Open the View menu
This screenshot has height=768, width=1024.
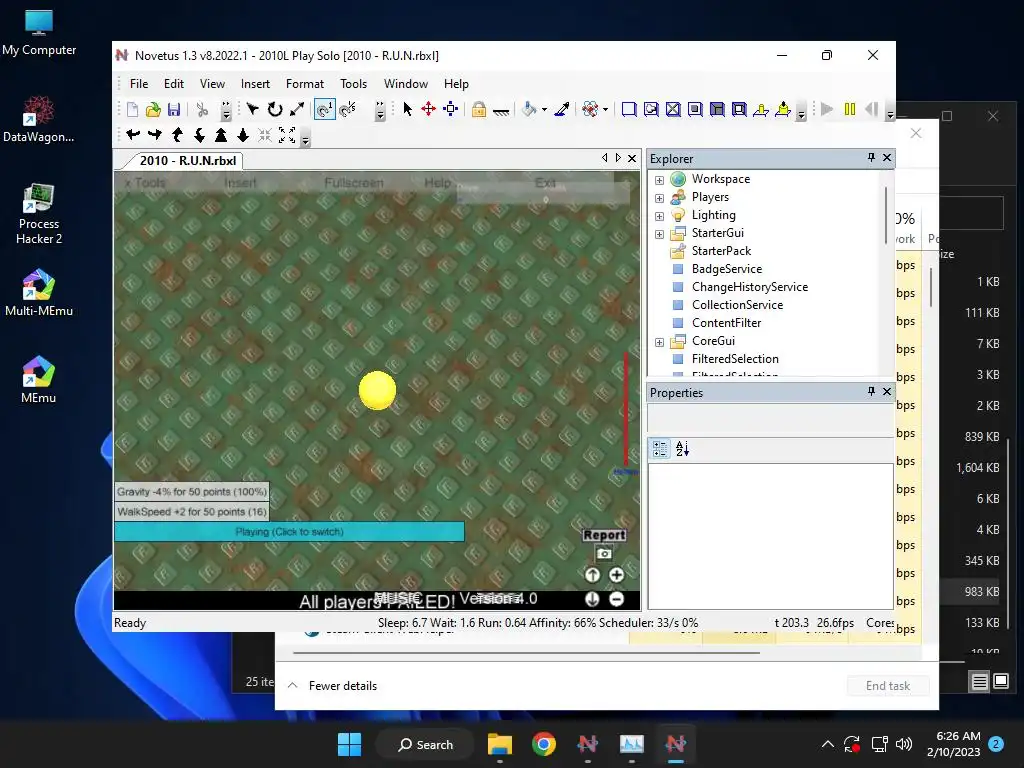click(x=212, y=84)
